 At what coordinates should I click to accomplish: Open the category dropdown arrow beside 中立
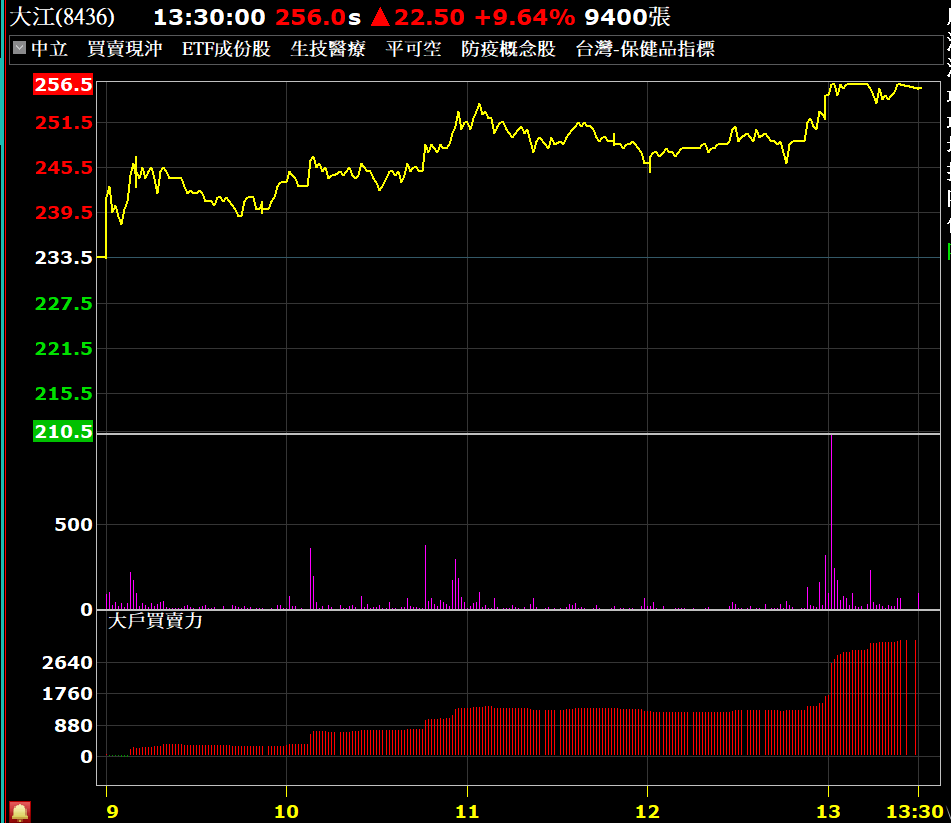coord(19,48)
